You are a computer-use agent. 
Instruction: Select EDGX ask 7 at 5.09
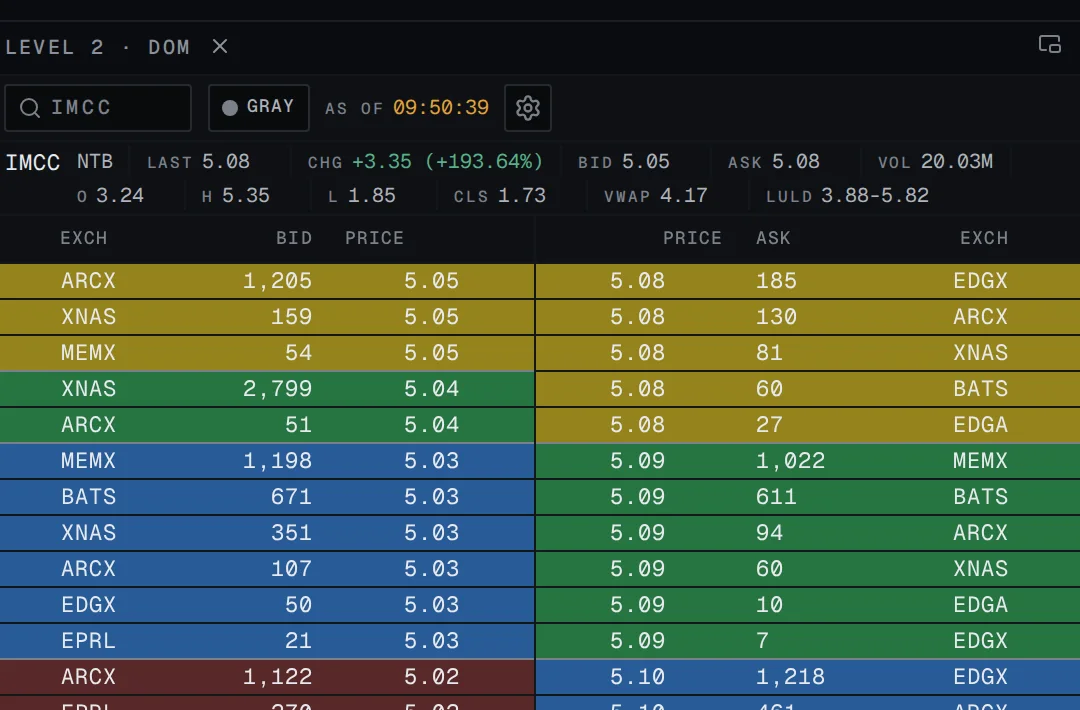coord(808,640)
